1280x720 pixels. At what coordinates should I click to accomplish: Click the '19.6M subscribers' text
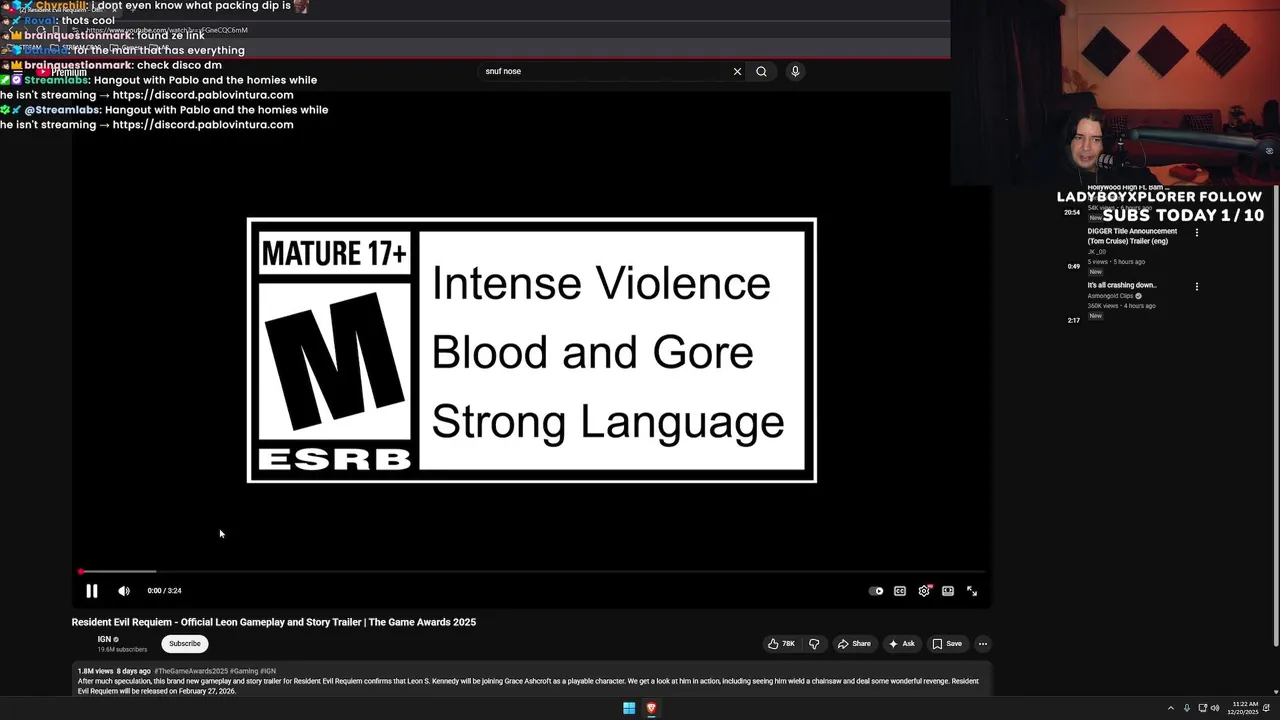point(122,650)
